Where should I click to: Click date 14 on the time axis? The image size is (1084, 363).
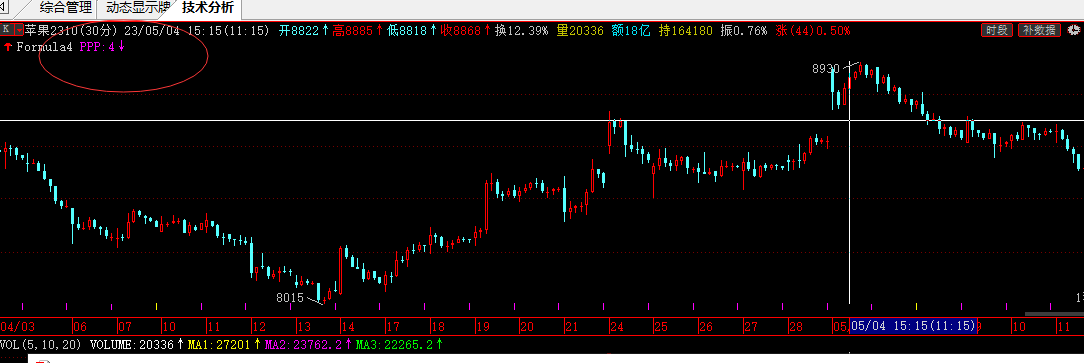click(348, 326)
